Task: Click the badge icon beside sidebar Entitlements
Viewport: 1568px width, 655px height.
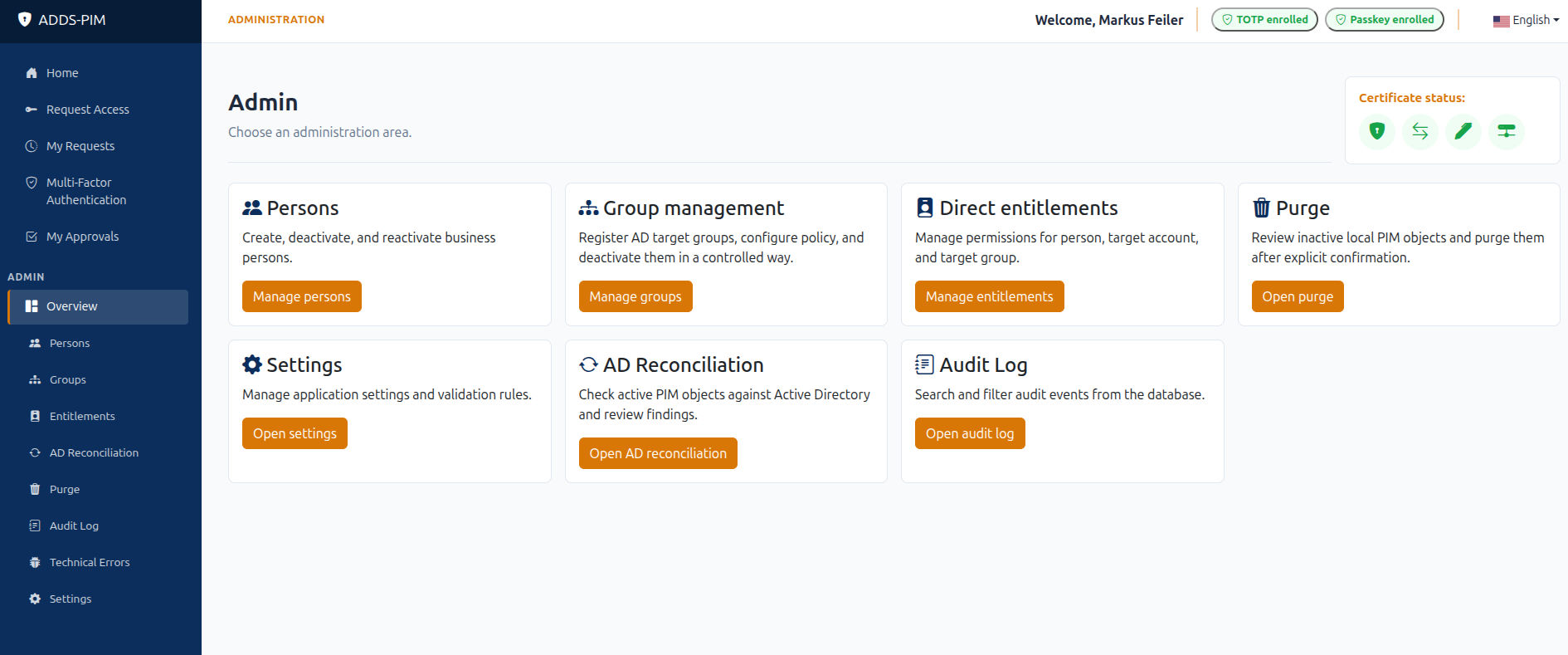Action: 35,416
